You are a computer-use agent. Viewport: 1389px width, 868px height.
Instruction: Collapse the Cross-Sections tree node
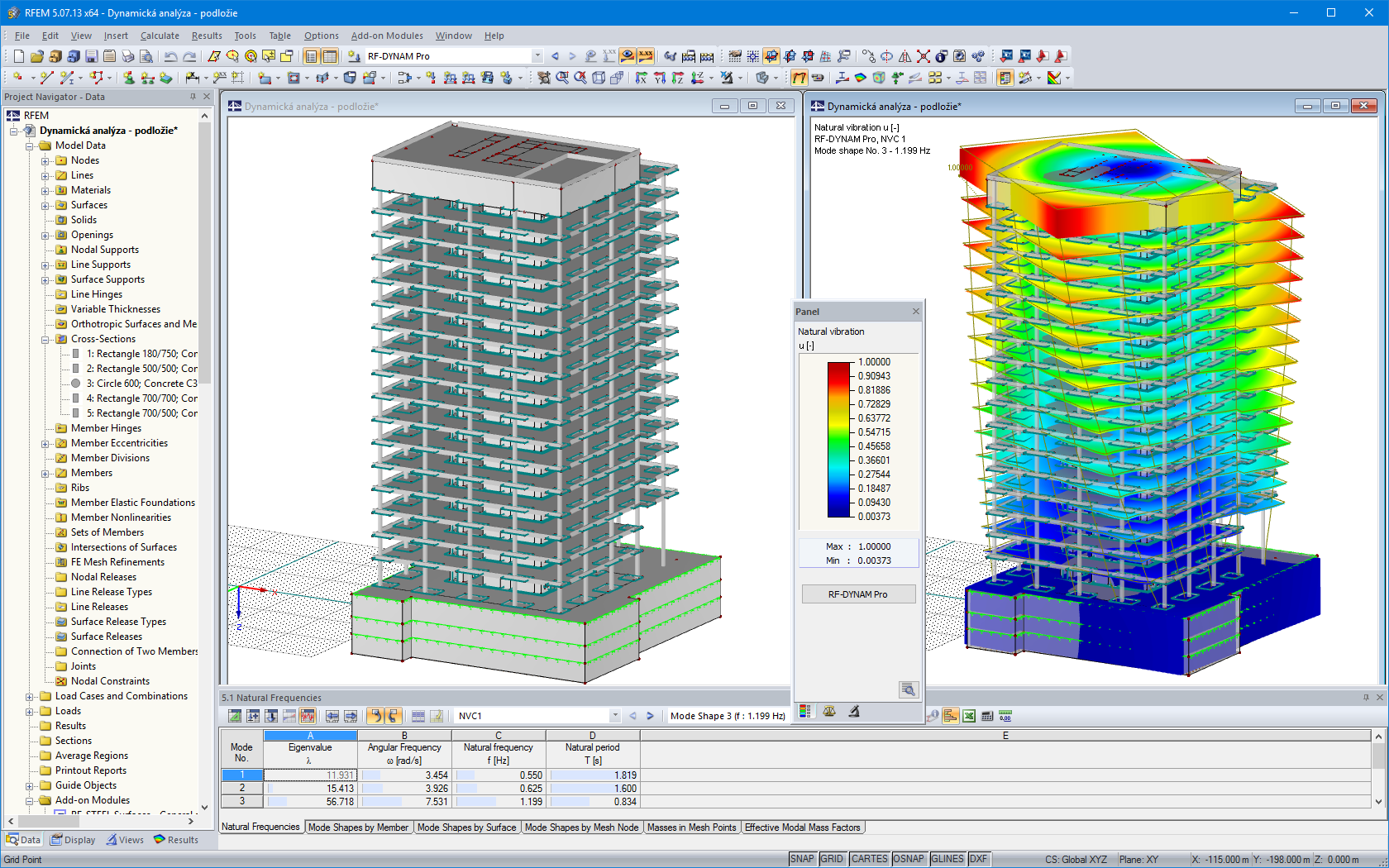click(45, 339)
